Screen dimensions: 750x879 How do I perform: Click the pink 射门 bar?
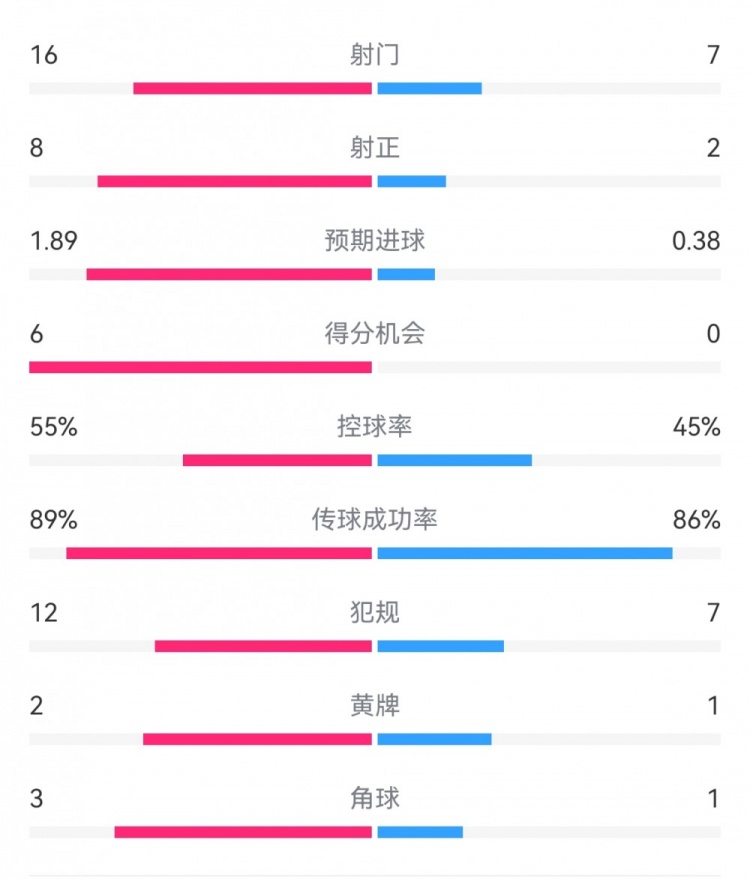[x=252, y=88]
